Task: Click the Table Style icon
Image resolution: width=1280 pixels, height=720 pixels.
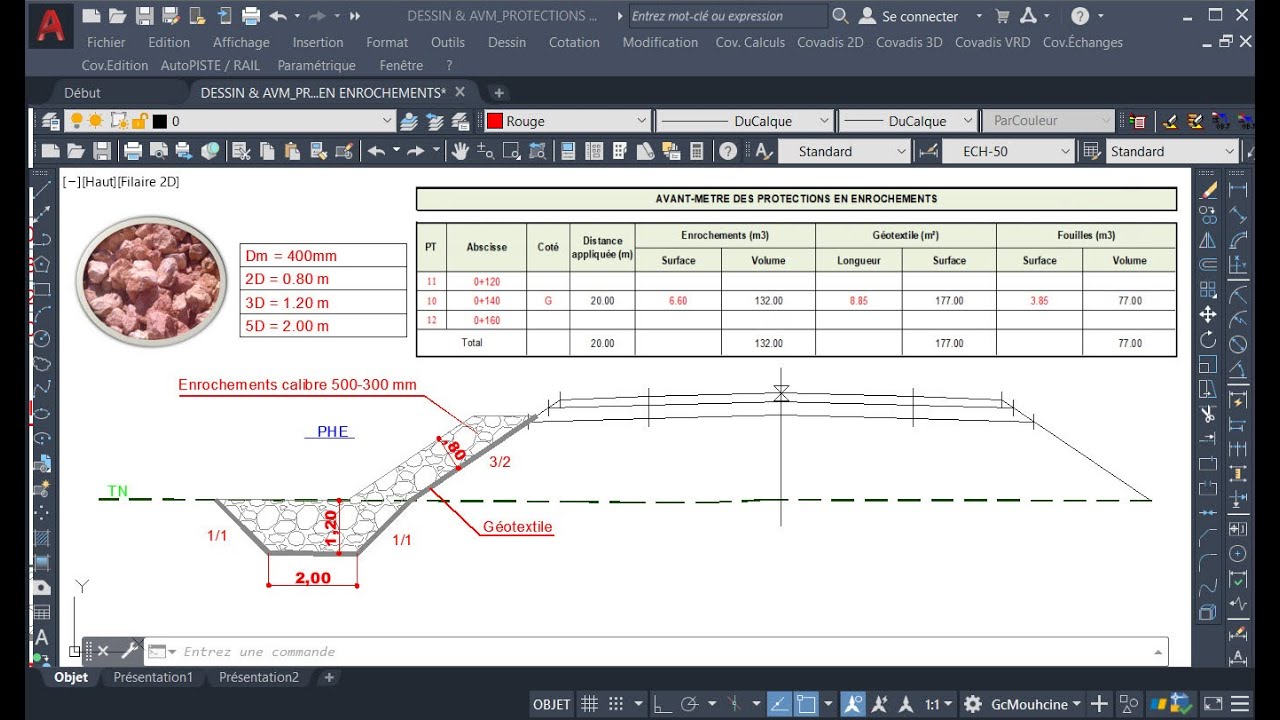Action: coord(1092,151)
